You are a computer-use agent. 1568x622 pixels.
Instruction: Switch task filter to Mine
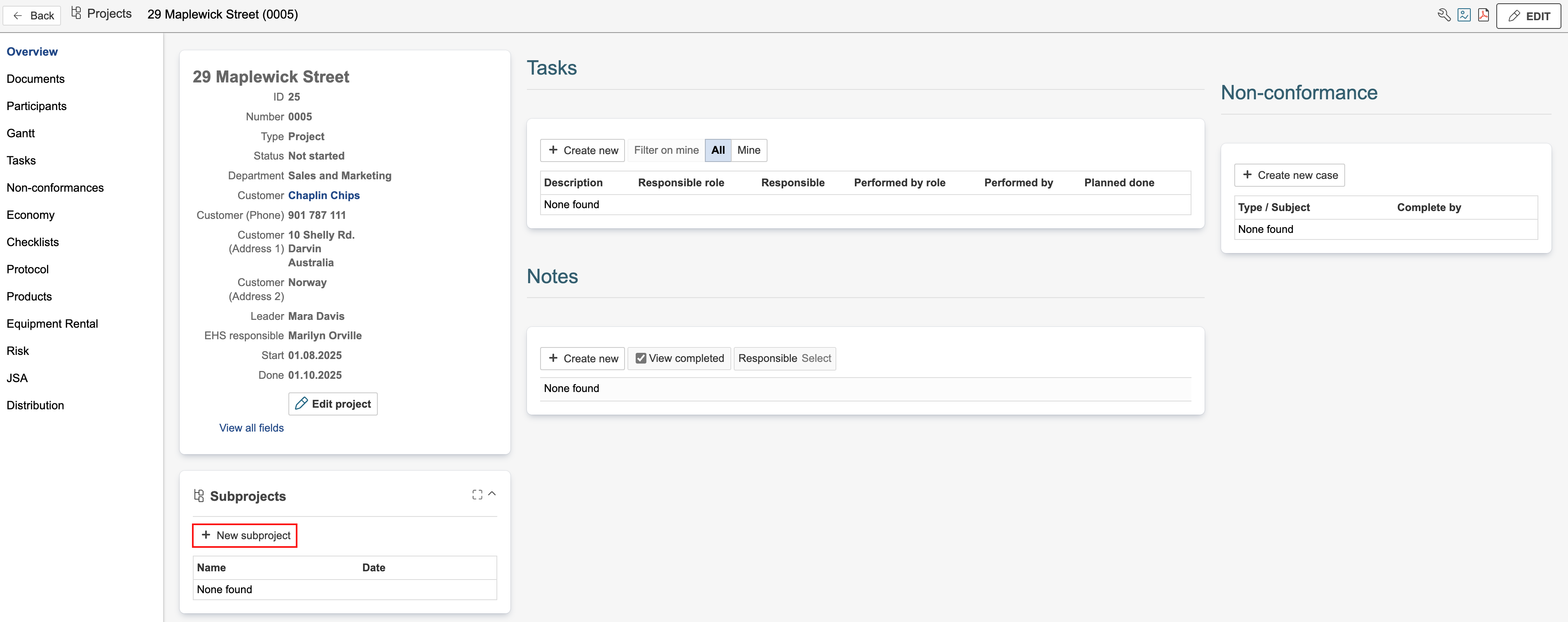(749, 150)
